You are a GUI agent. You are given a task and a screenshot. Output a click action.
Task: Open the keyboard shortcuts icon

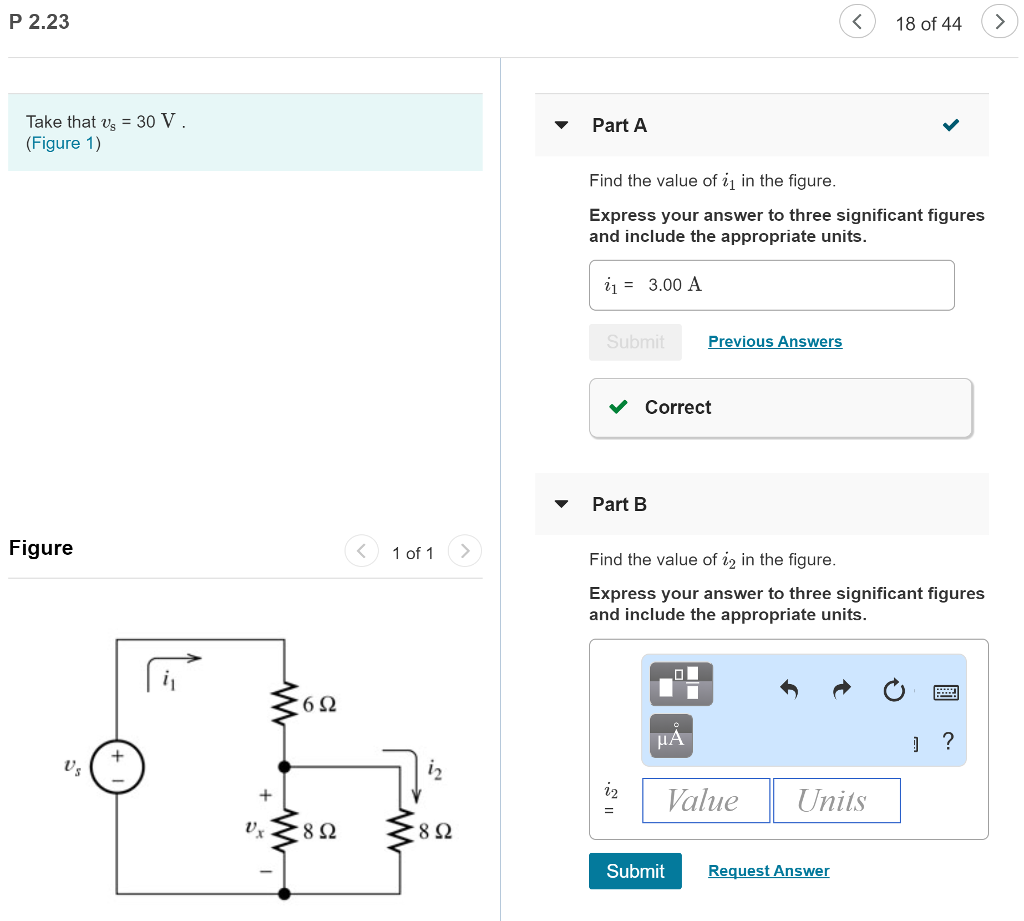click(x=945, y=691)
